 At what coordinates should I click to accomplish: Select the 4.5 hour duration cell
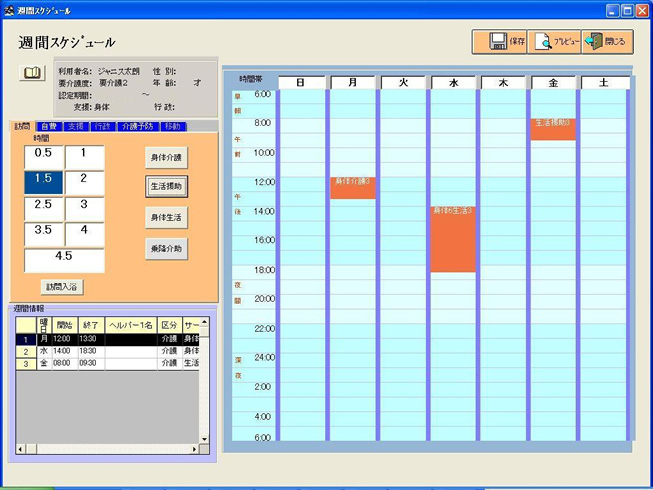[64, 258]
